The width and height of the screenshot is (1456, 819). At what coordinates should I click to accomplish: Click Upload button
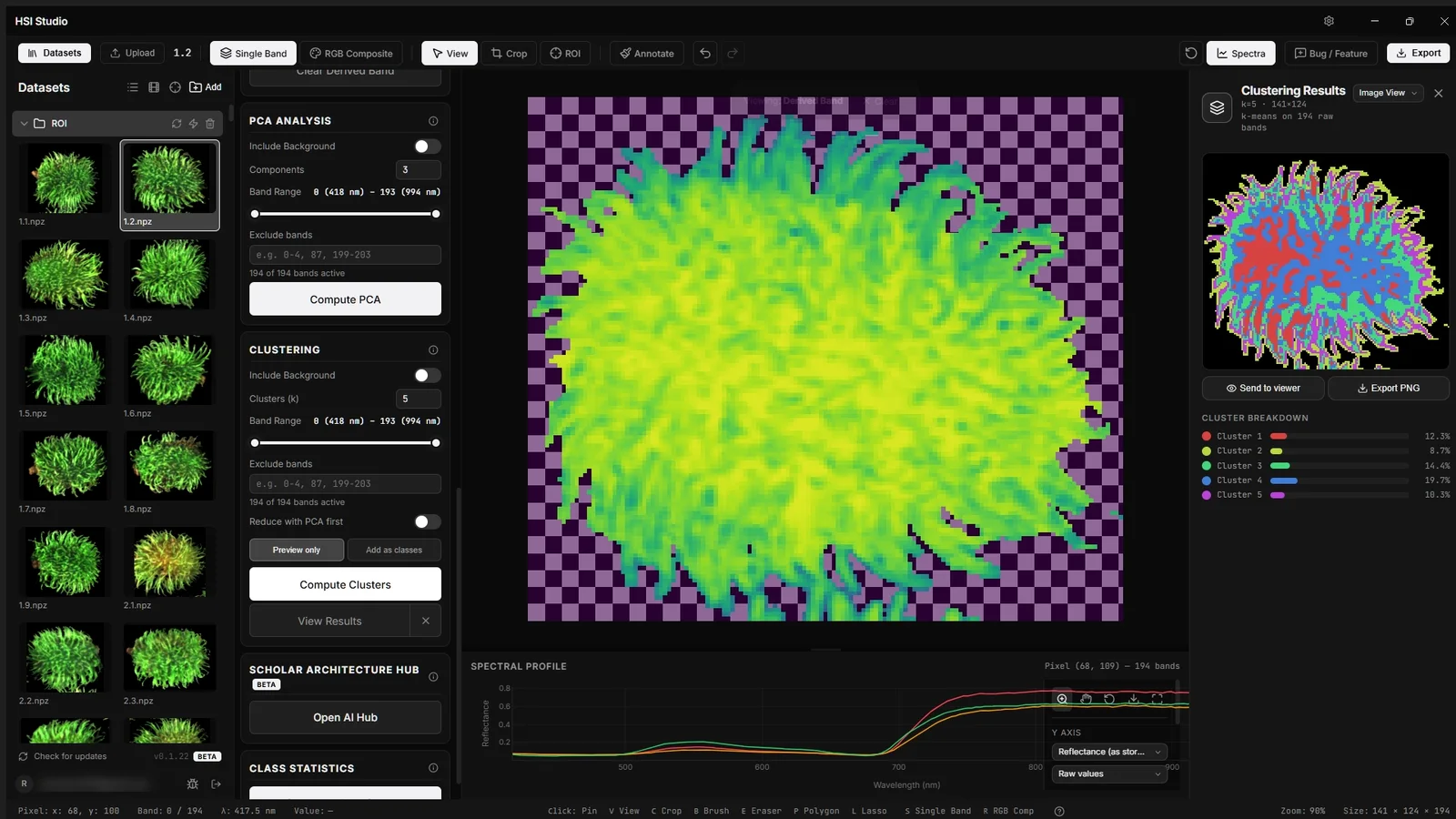click(133, 53)
